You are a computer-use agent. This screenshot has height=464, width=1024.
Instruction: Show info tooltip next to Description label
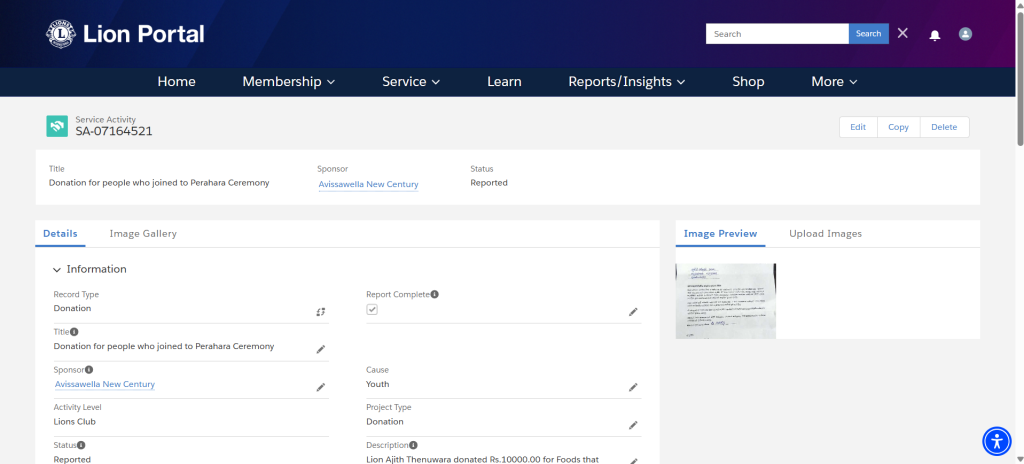[x=413, y=445]
